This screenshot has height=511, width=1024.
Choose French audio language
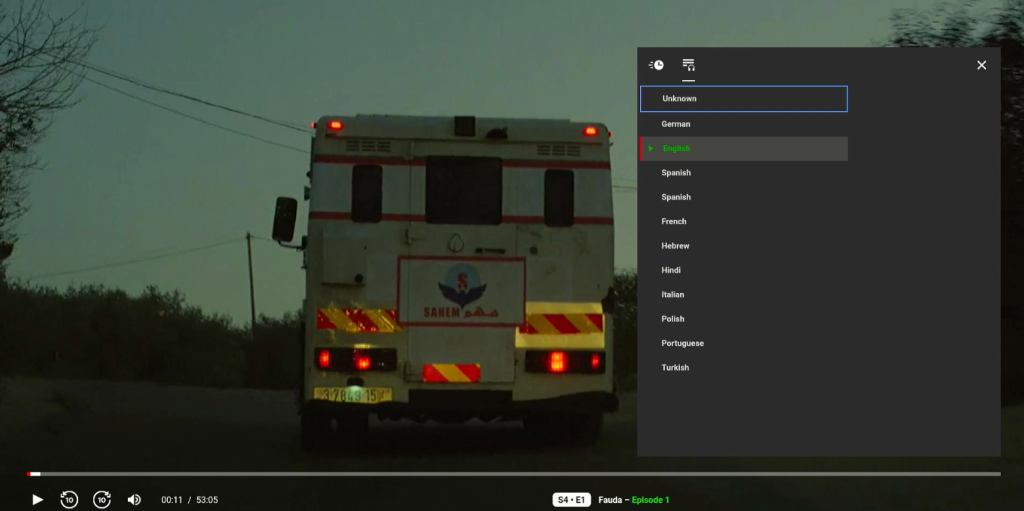(x=744, y=222)
